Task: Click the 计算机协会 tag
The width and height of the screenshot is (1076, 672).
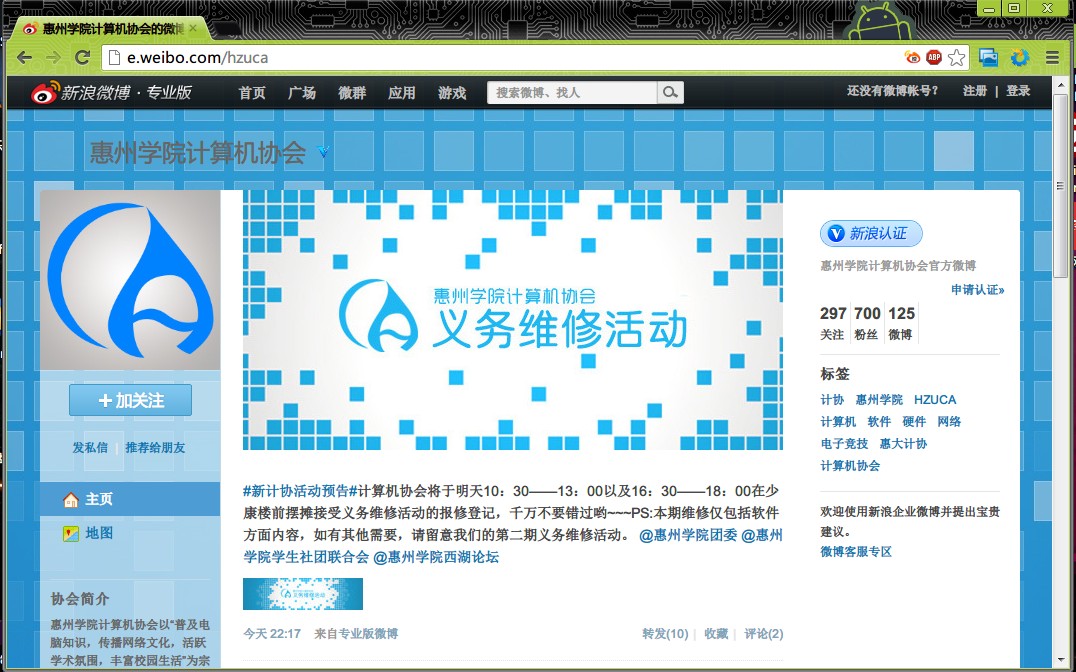Action: [850, 465]
